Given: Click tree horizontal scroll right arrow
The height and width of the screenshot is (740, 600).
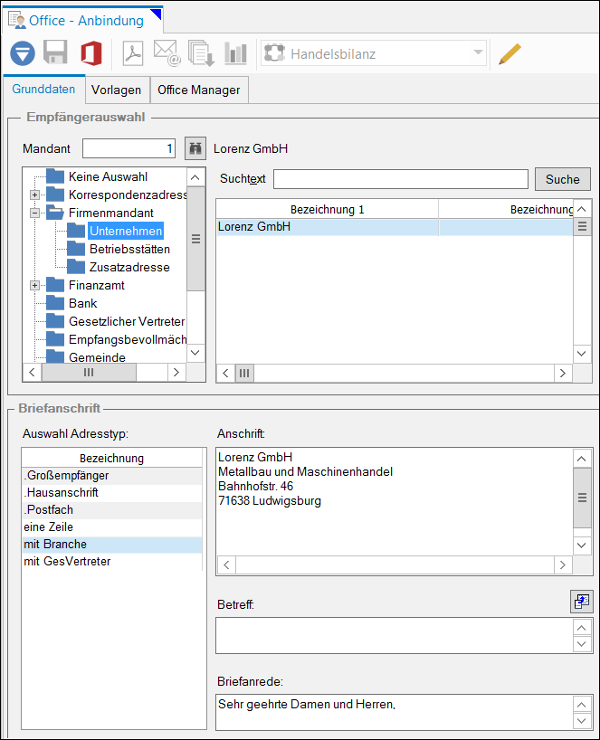Looking at the screenshot, I should [x=177, y=372].
